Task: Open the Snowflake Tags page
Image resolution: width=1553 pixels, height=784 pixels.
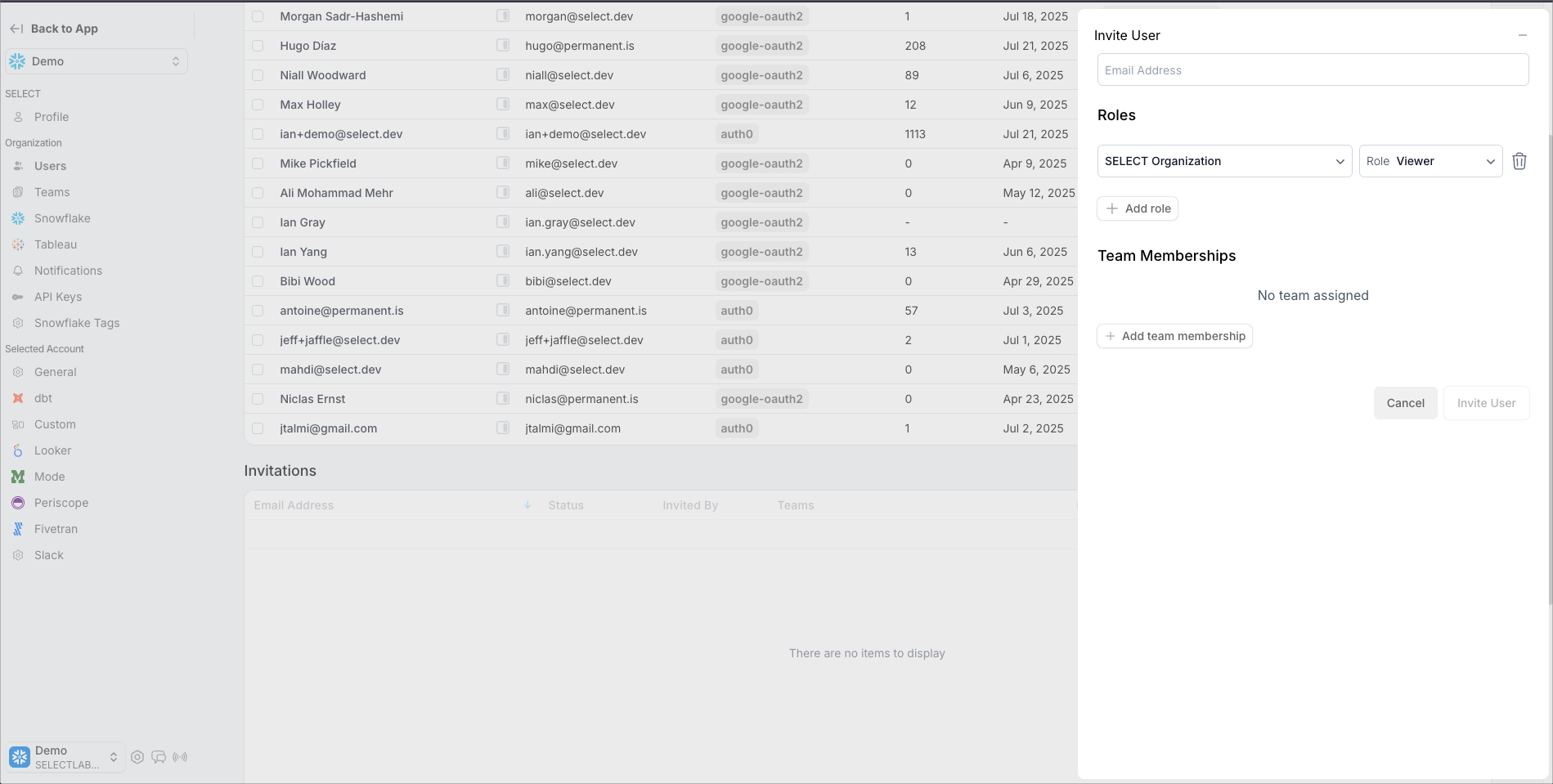Action: tap(77, 323)
